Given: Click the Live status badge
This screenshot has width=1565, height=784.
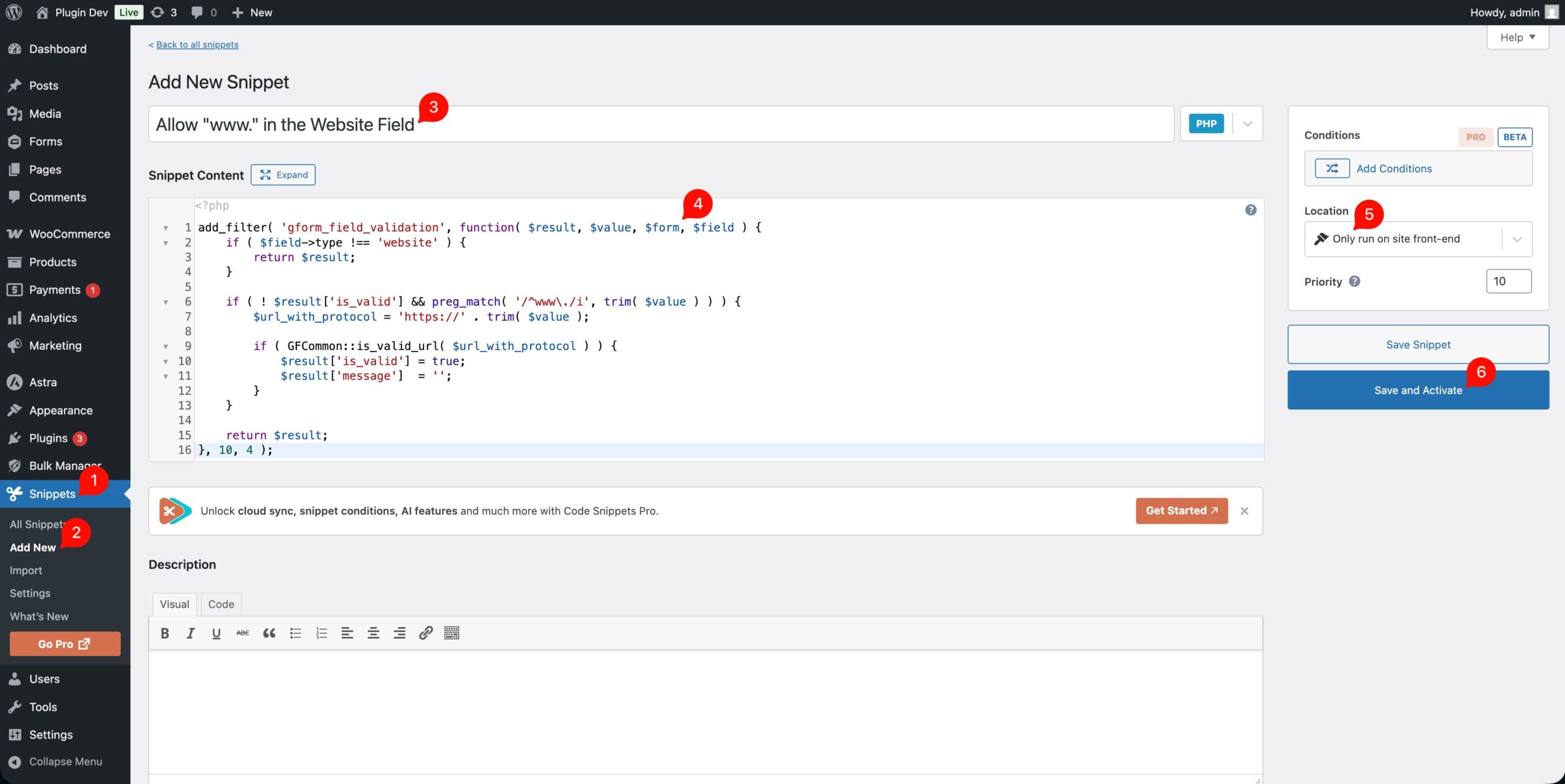Looking at the screenshot, I should tap(128, 12).
